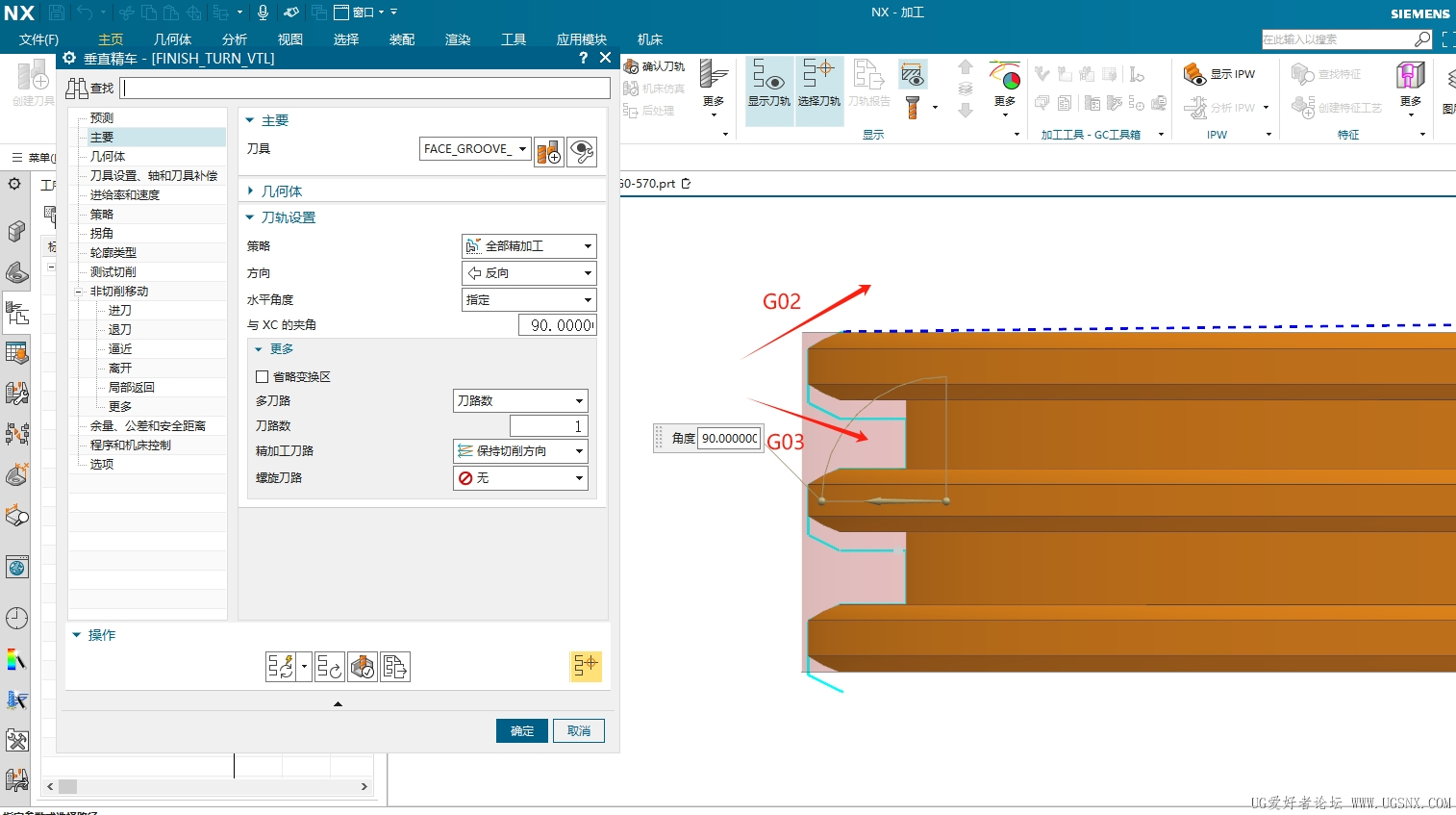Toggle the highlighted display options button under 操作
This screenshot has width=1456, height=815.
coord(585,666)
